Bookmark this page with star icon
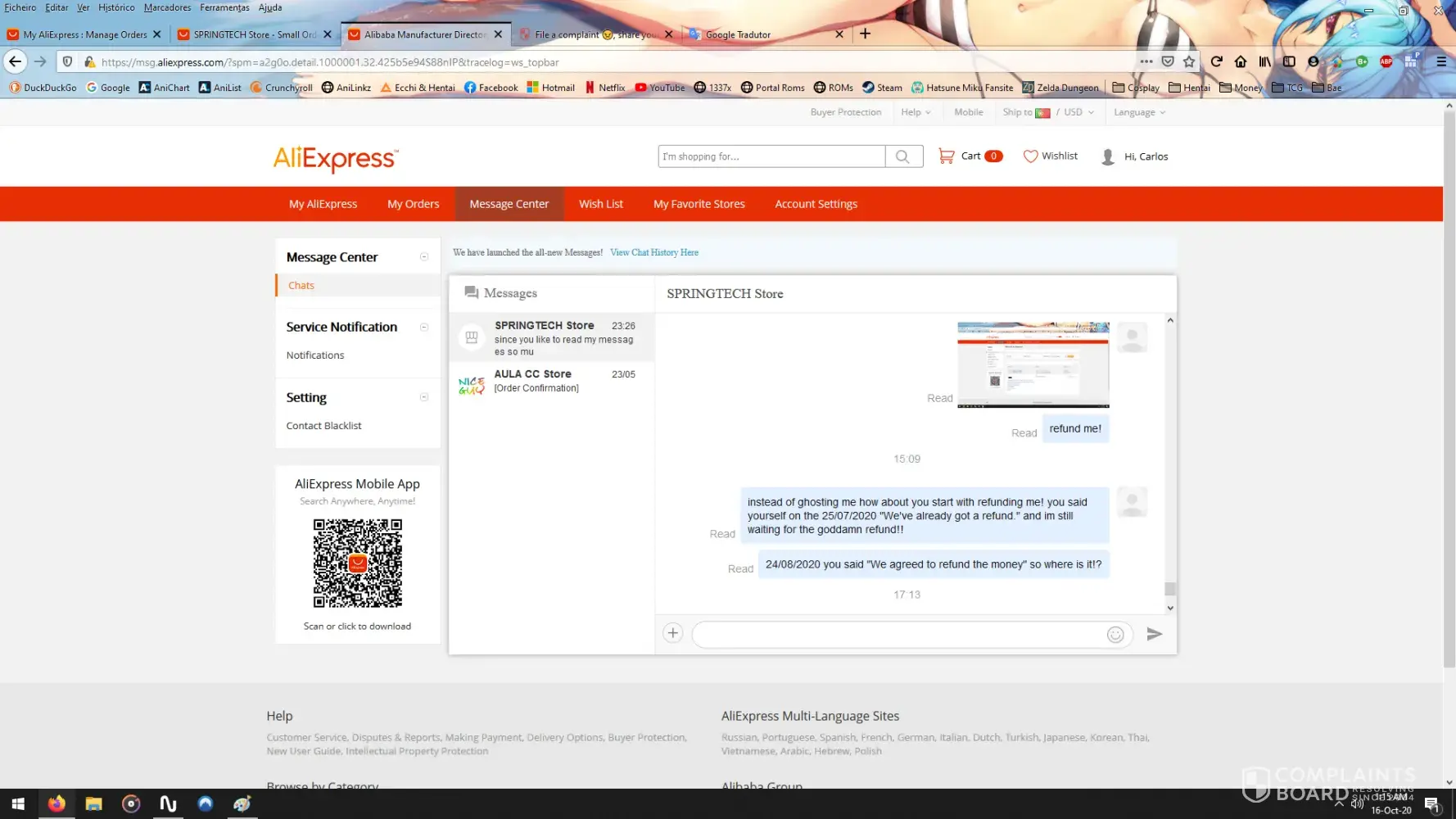 click(1189, 61)
